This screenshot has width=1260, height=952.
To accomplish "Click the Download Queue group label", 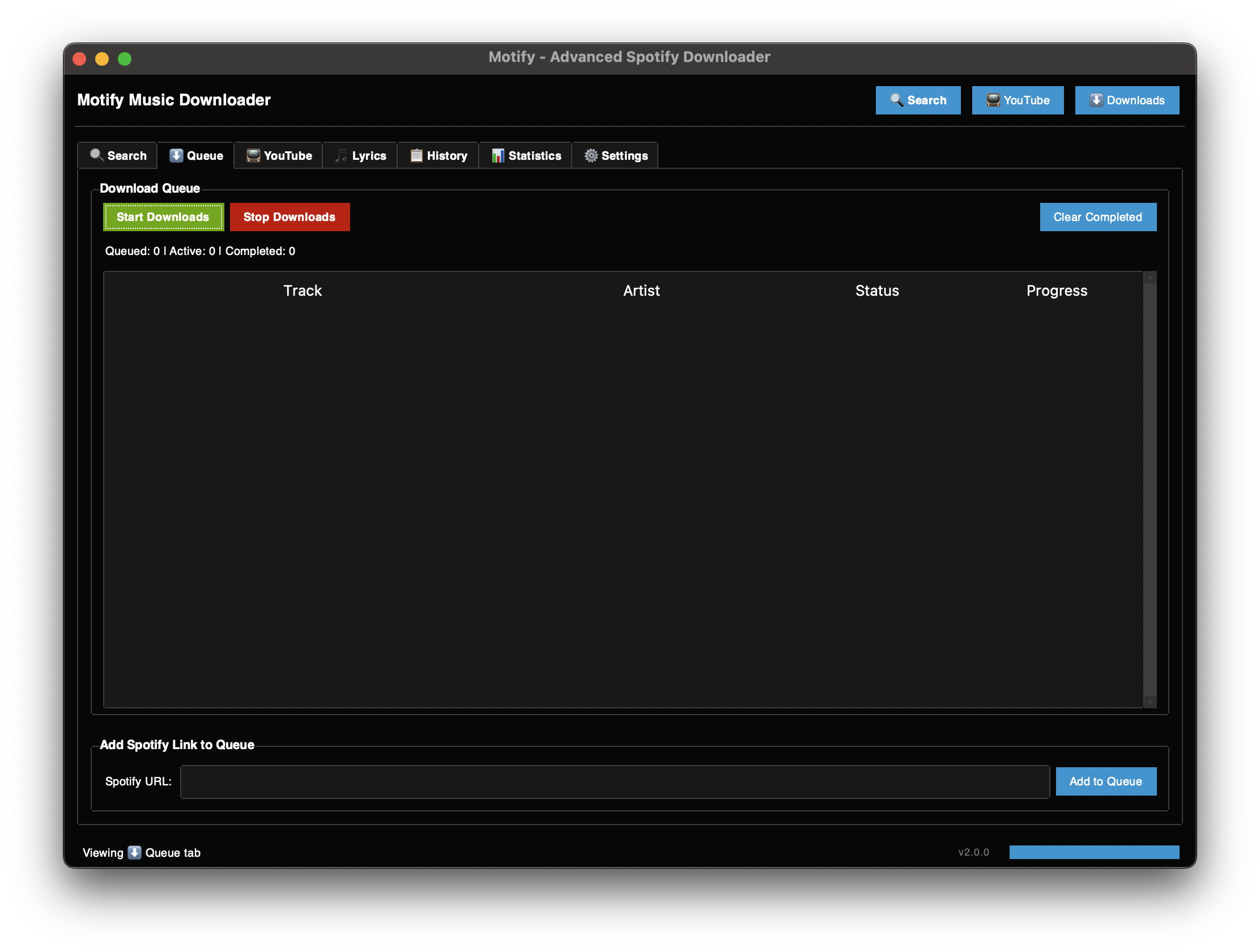I will pyautogui.click(x=150, y=188).
